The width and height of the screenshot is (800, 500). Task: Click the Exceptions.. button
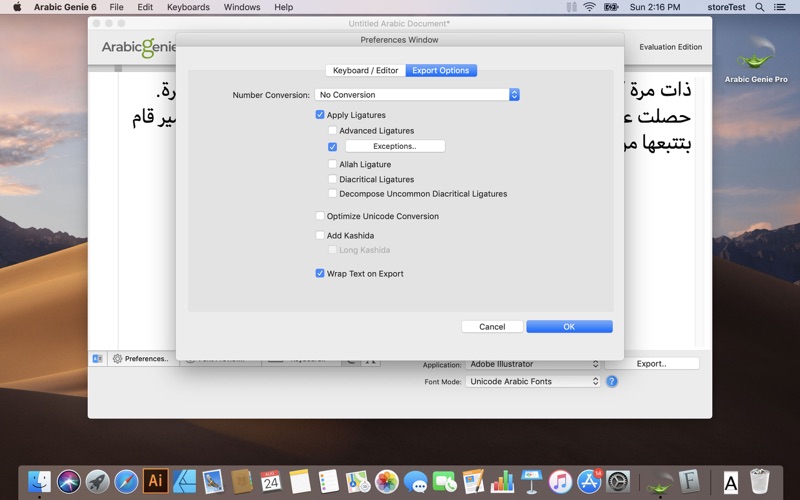(x=395, y=146)
